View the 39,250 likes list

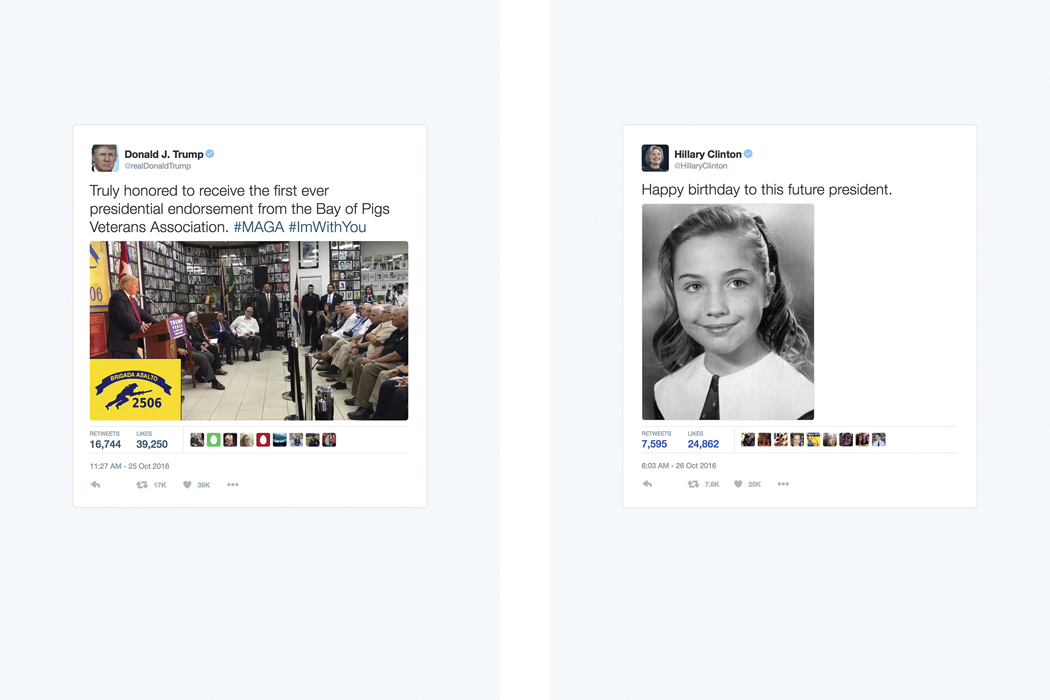point(152,440)
